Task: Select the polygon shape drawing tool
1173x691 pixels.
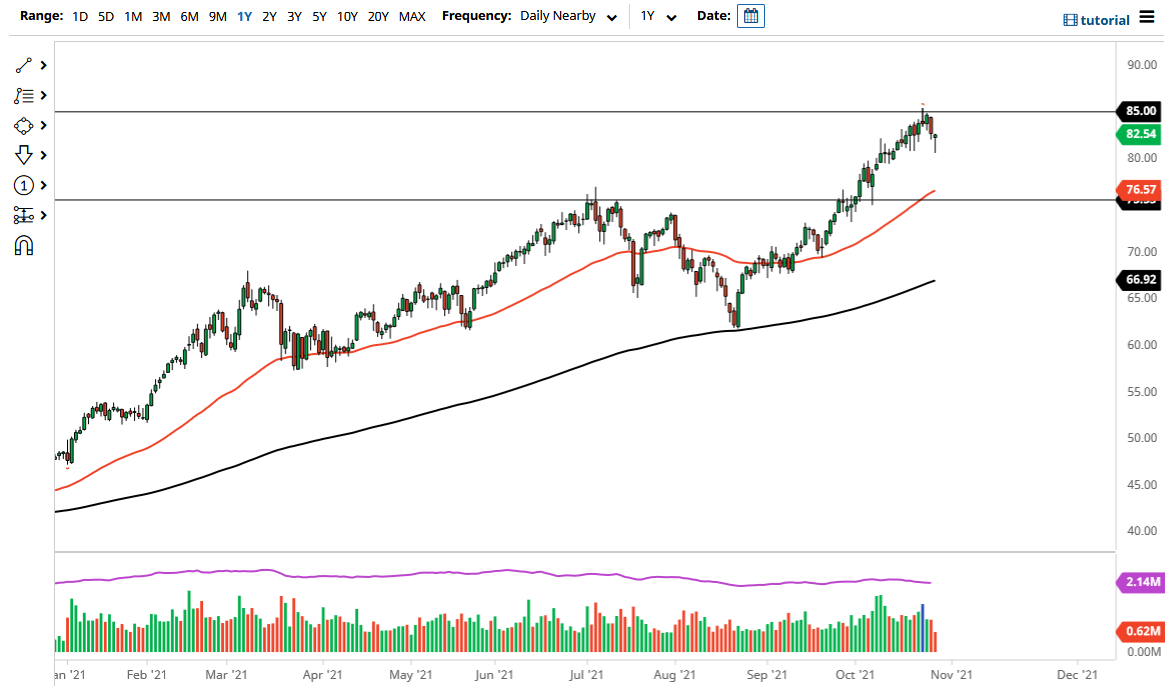Action: 23,125
